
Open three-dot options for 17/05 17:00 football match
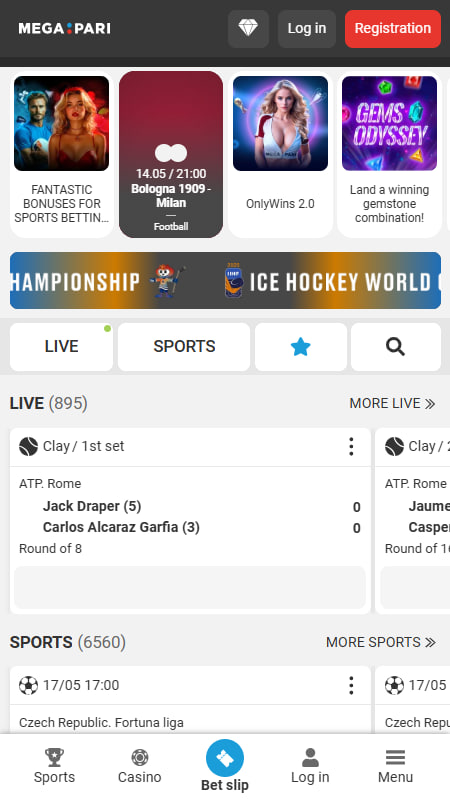(x=351, y=685)
